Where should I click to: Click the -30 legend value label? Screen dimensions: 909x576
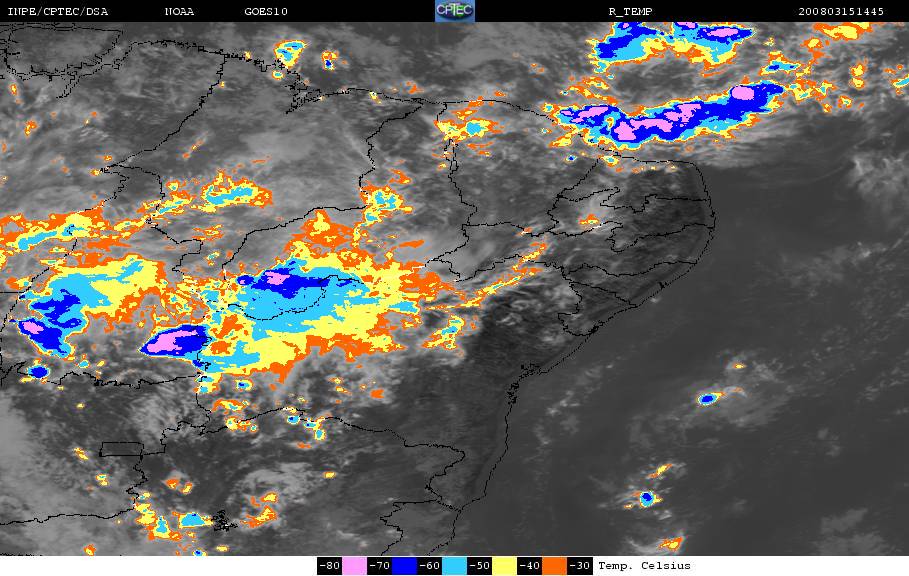pyautogui.click(x=580, y=566)
